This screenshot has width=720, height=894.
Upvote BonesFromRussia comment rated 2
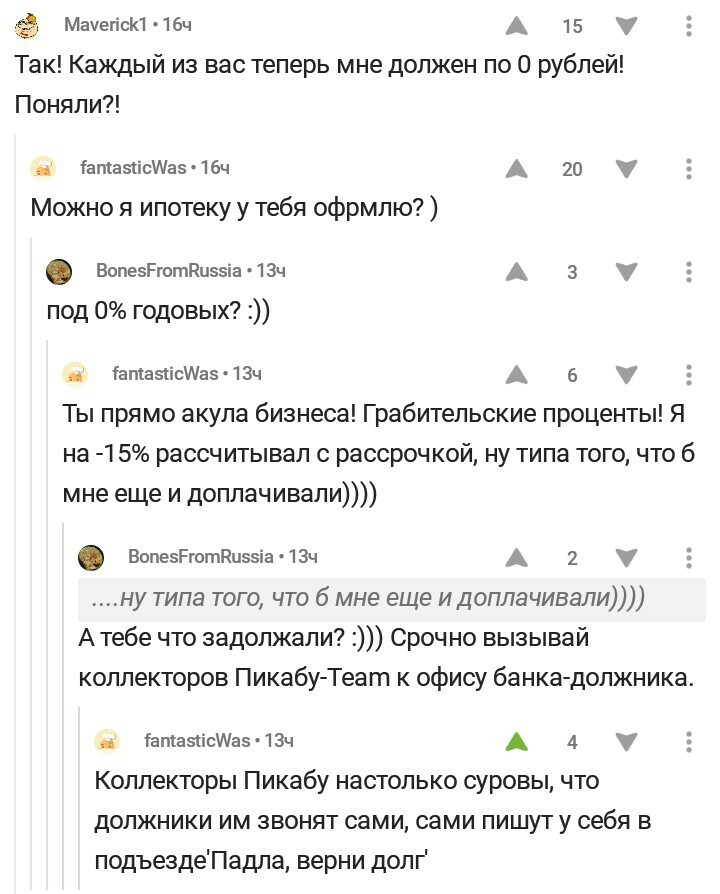pyautogui.click(x=517, y=558)
